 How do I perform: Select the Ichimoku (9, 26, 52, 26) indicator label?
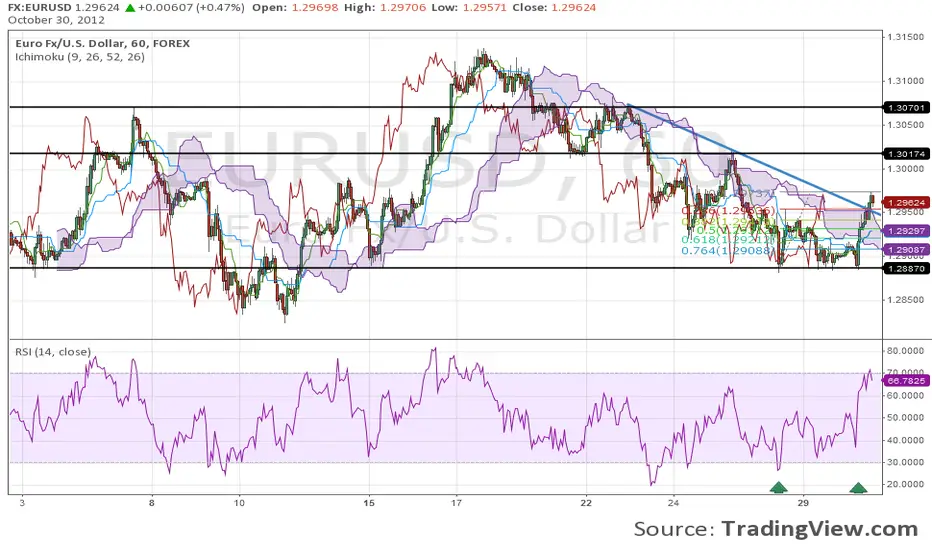(x=80, y=57)
